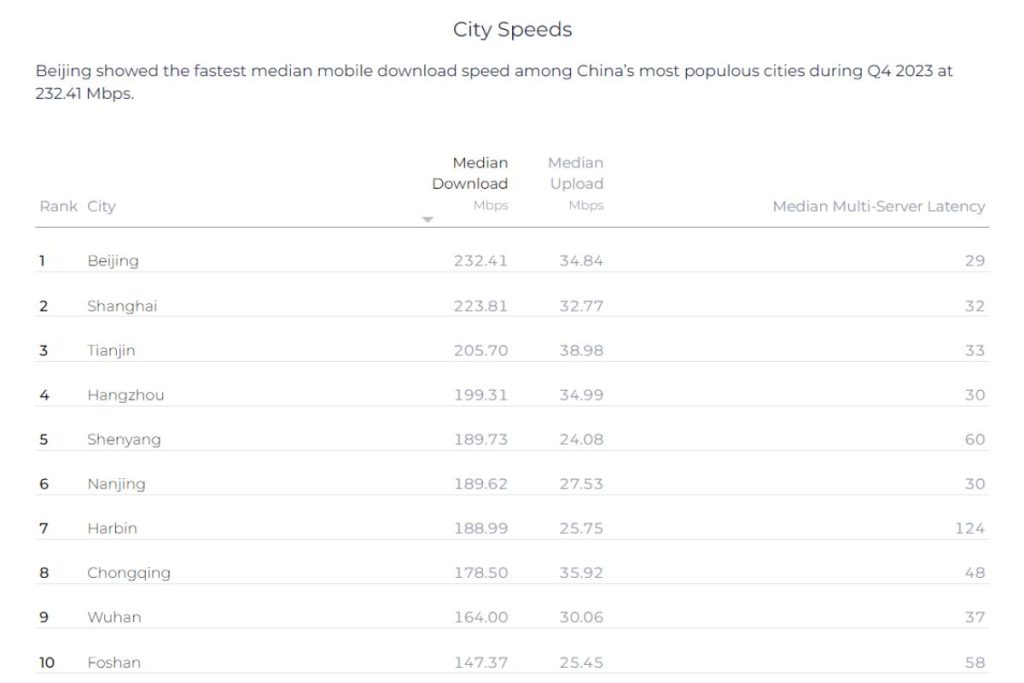Click the Chongqing city name
This screenshot has width=1024, height=683.
pyautogui.click(x=129, y=573)
